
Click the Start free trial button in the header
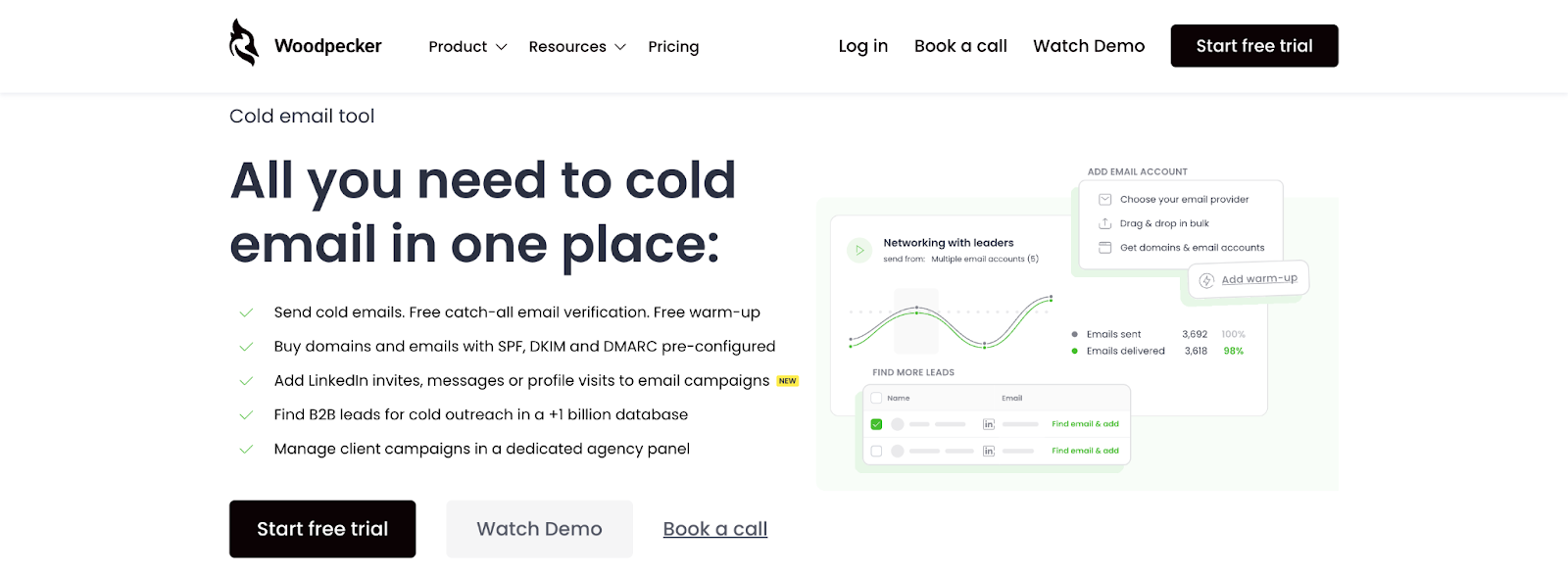[1254, 46]
